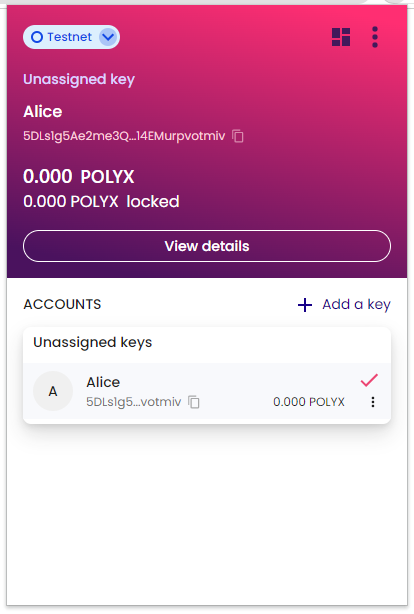The height and width of the screenshot is (614, 414).
Task: Click the Alice avatar circle with letter A
Action: click(x=53, y=391)
